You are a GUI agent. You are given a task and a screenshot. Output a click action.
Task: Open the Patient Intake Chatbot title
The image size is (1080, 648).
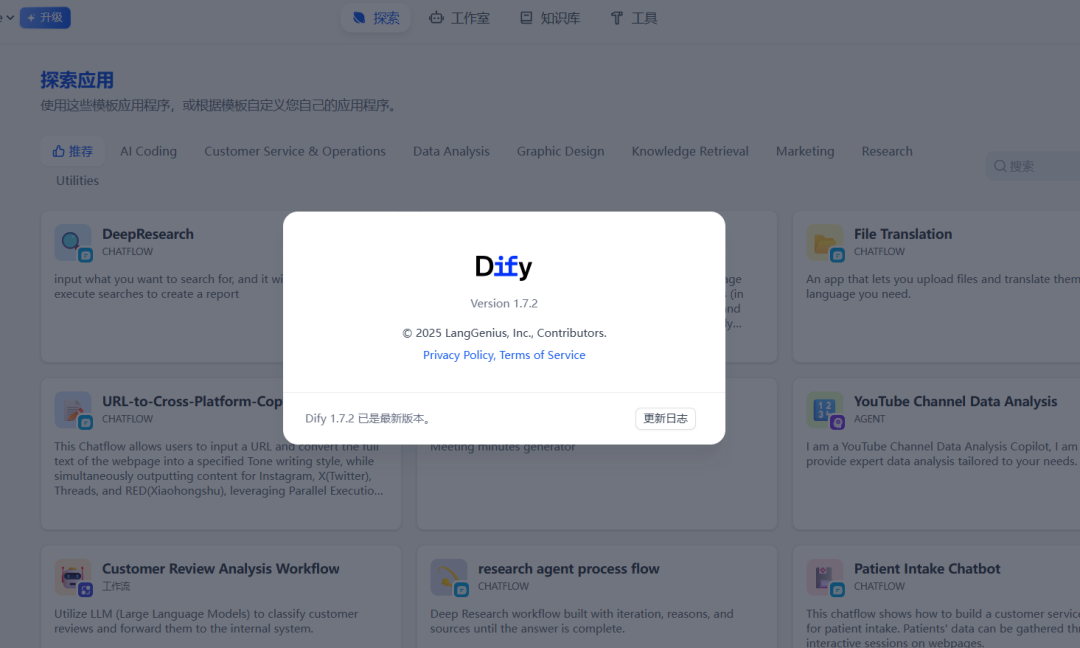(x=927, y=569)
